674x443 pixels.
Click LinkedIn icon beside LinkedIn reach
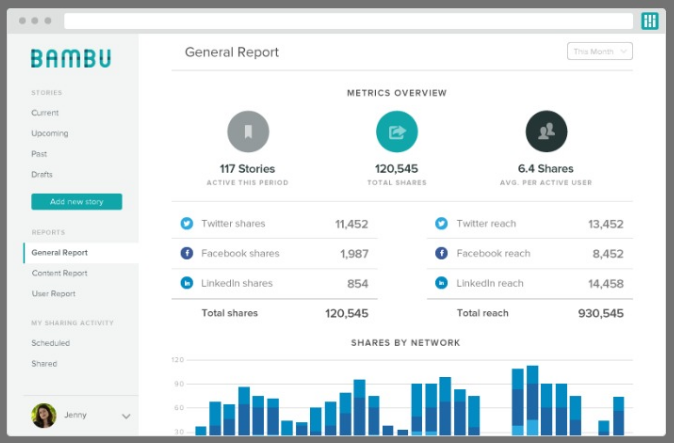click(441, 284)
